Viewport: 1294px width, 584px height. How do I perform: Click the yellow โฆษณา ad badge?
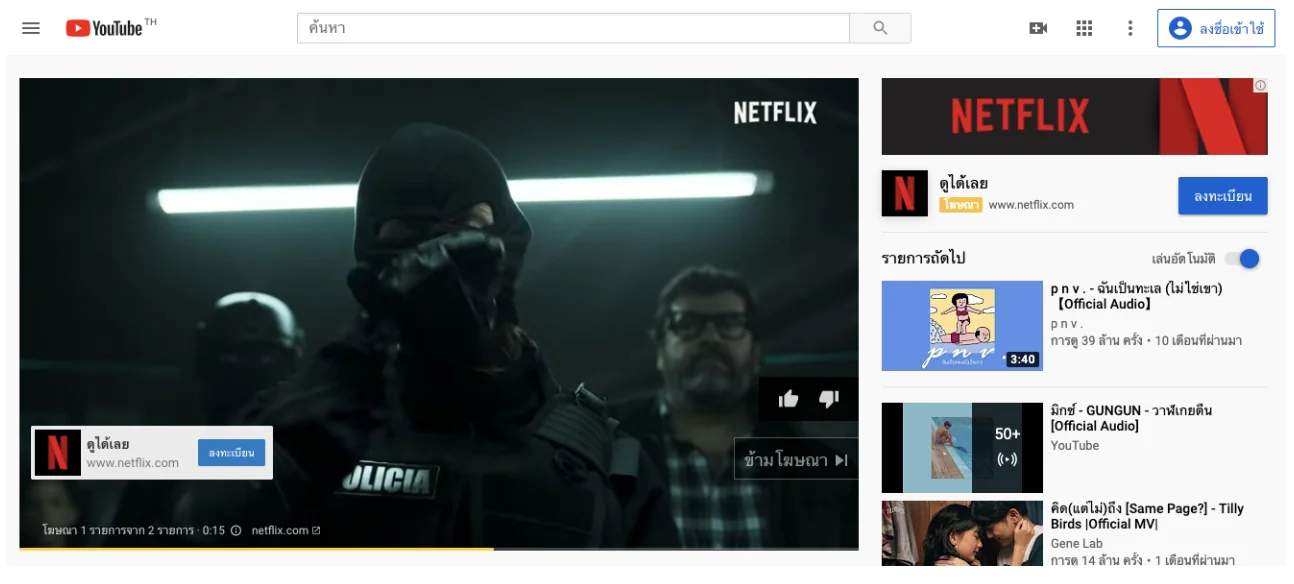tap(961, 205)
